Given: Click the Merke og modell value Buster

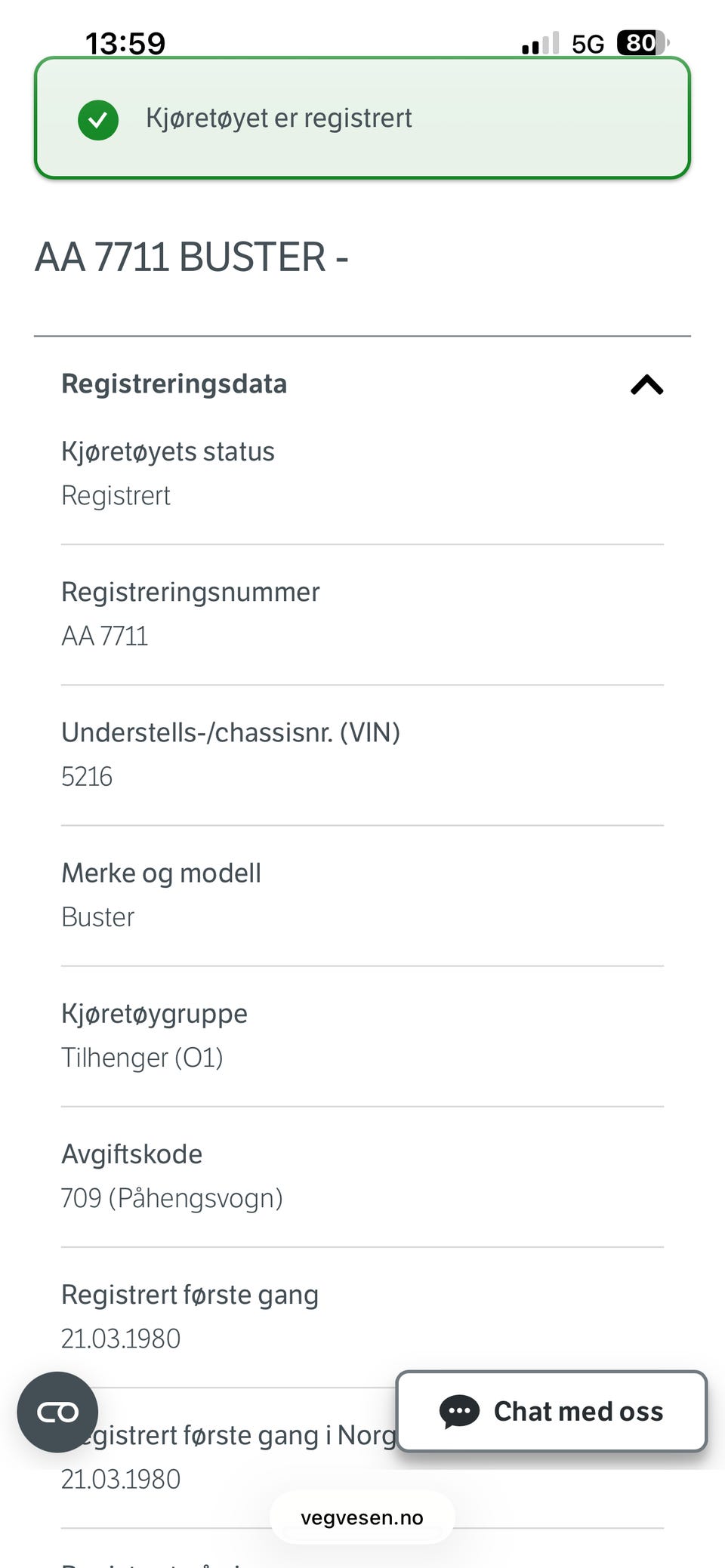Looking at the screenshot, I should click(98, 916).
